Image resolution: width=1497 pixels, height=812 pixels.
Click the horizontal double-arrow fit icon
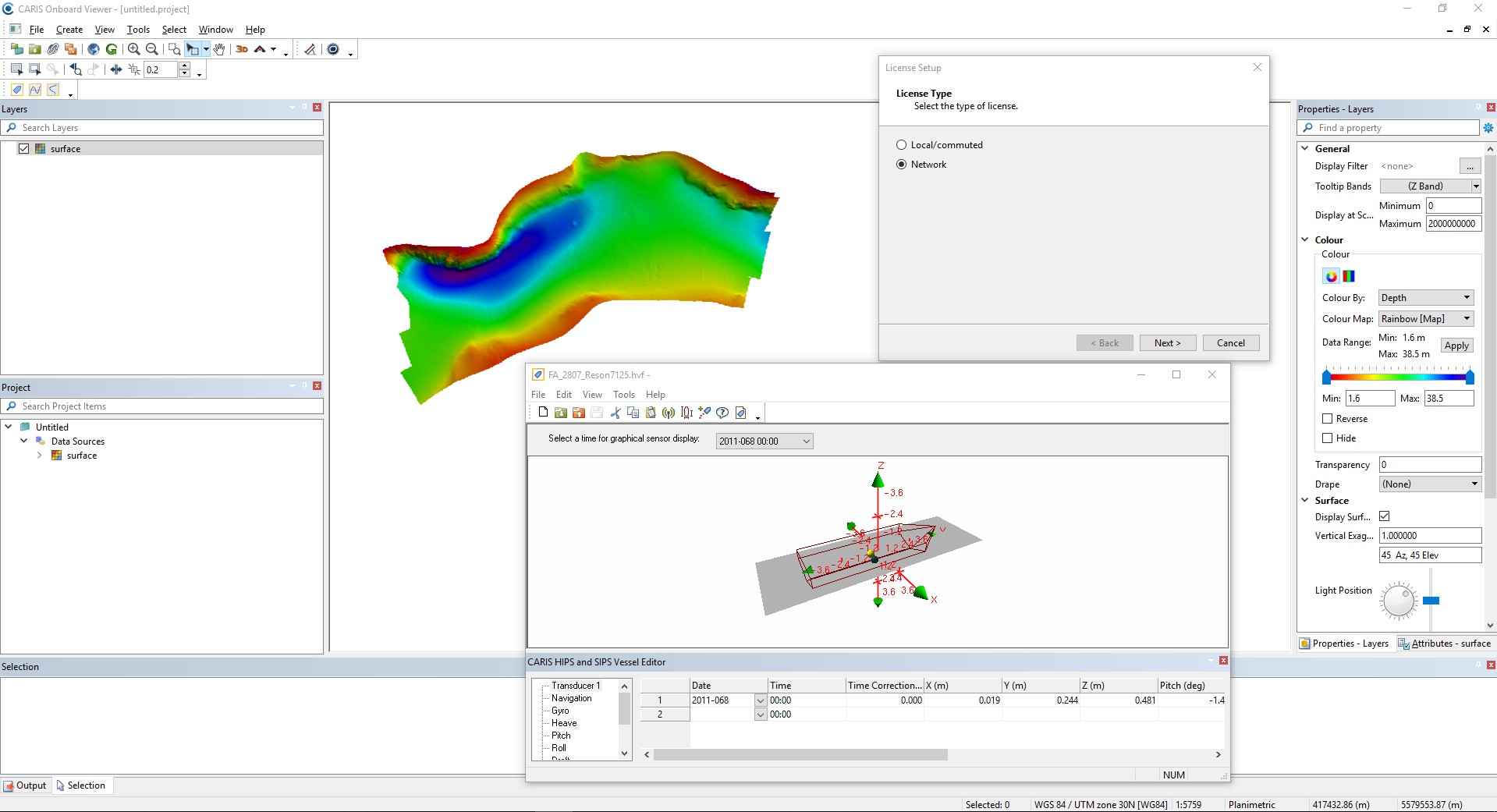[116, 69]
